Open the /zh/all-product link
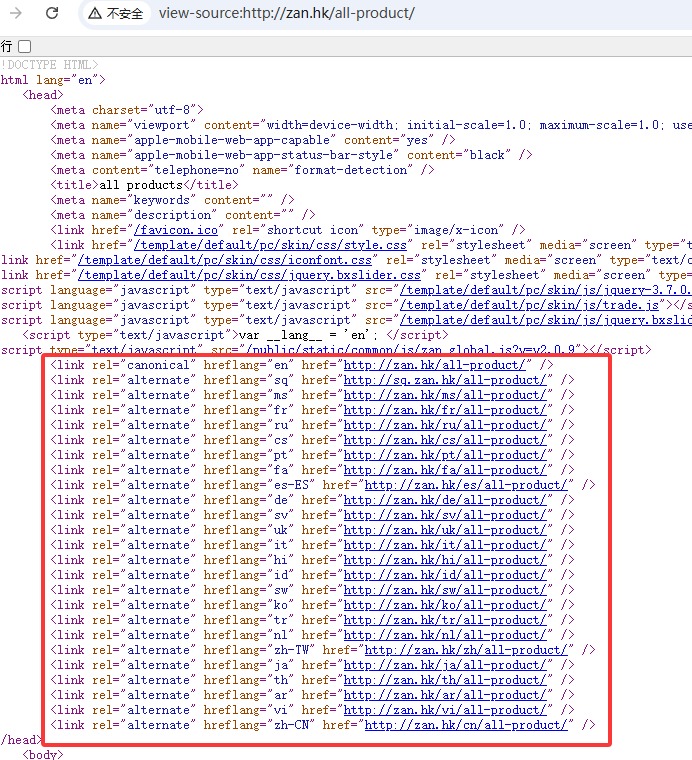 [466, 650]
